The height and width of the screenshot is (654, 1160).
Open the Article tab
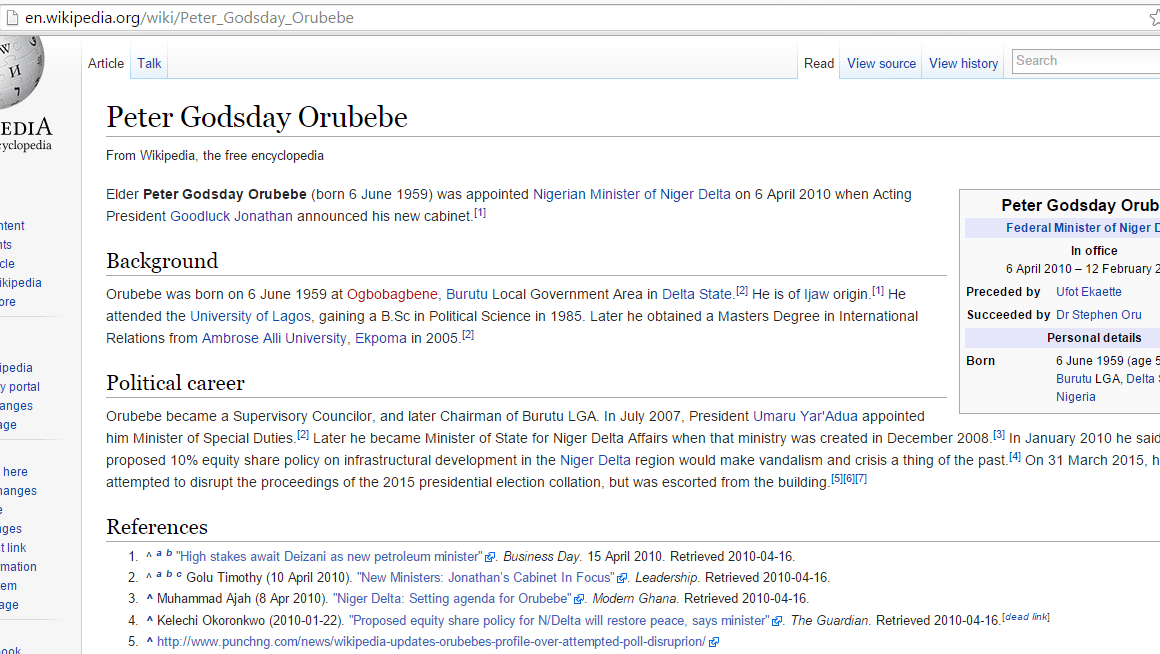click(x=105, y=63)
